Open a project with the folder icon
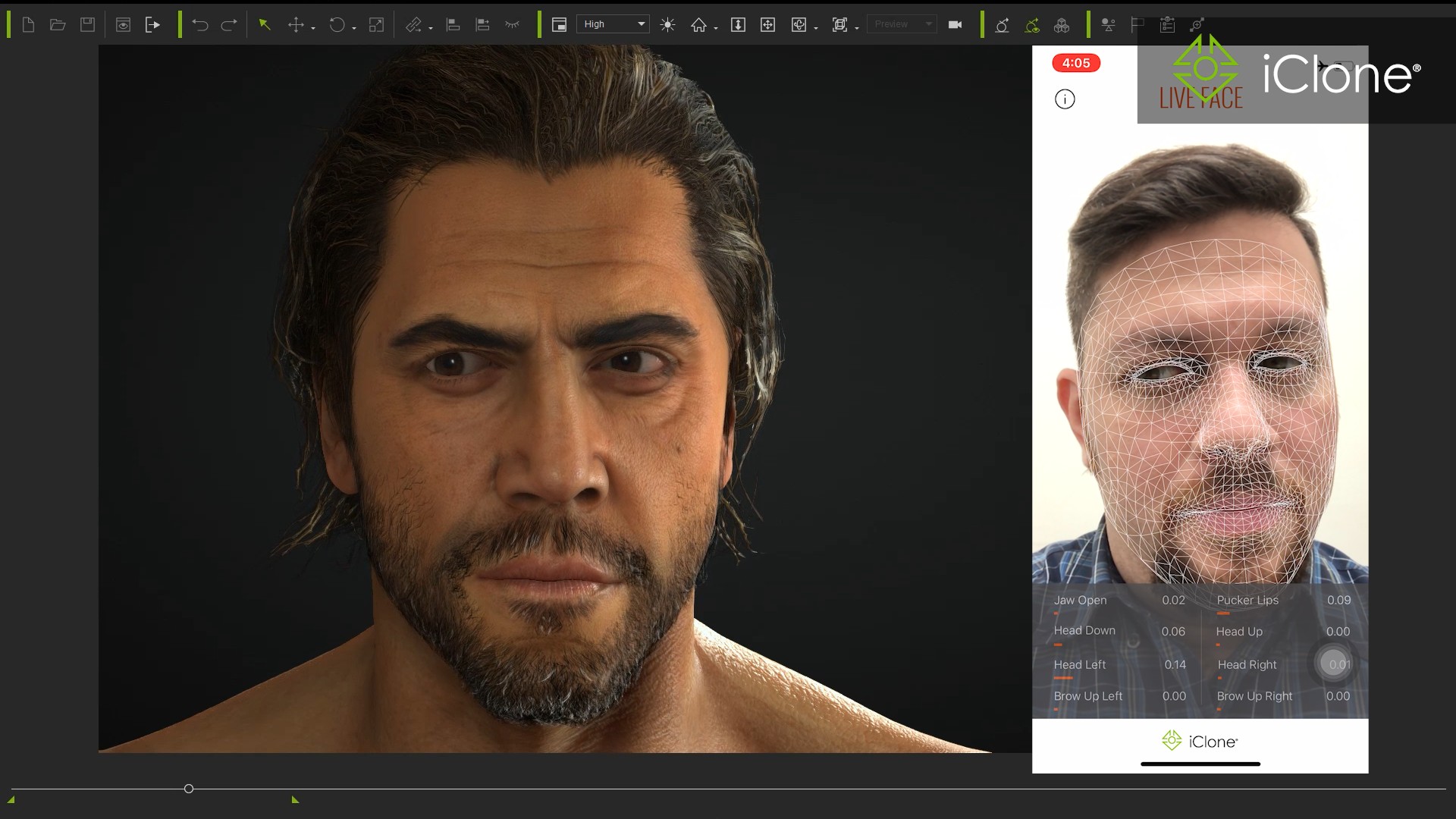 (58, 25)
